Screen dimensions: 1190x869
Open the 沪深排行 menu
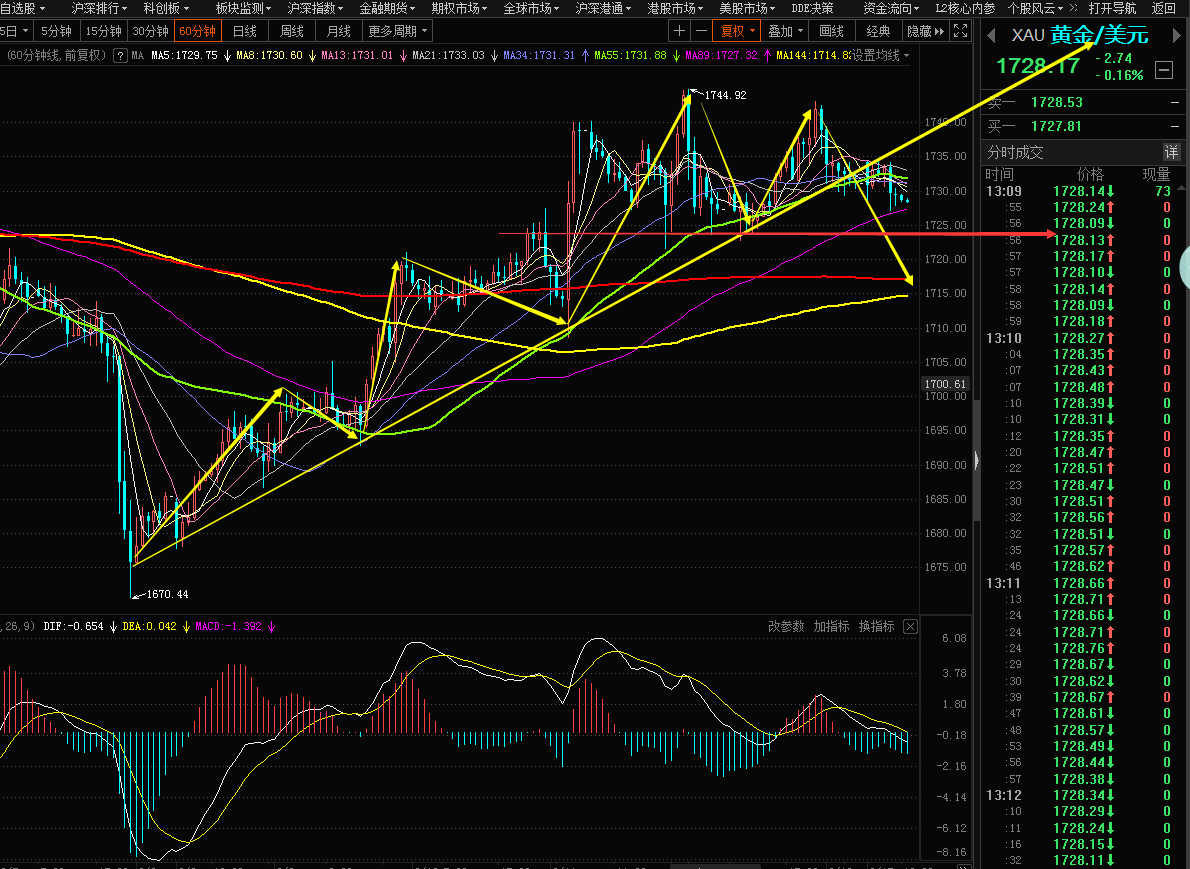click(100, 8)
